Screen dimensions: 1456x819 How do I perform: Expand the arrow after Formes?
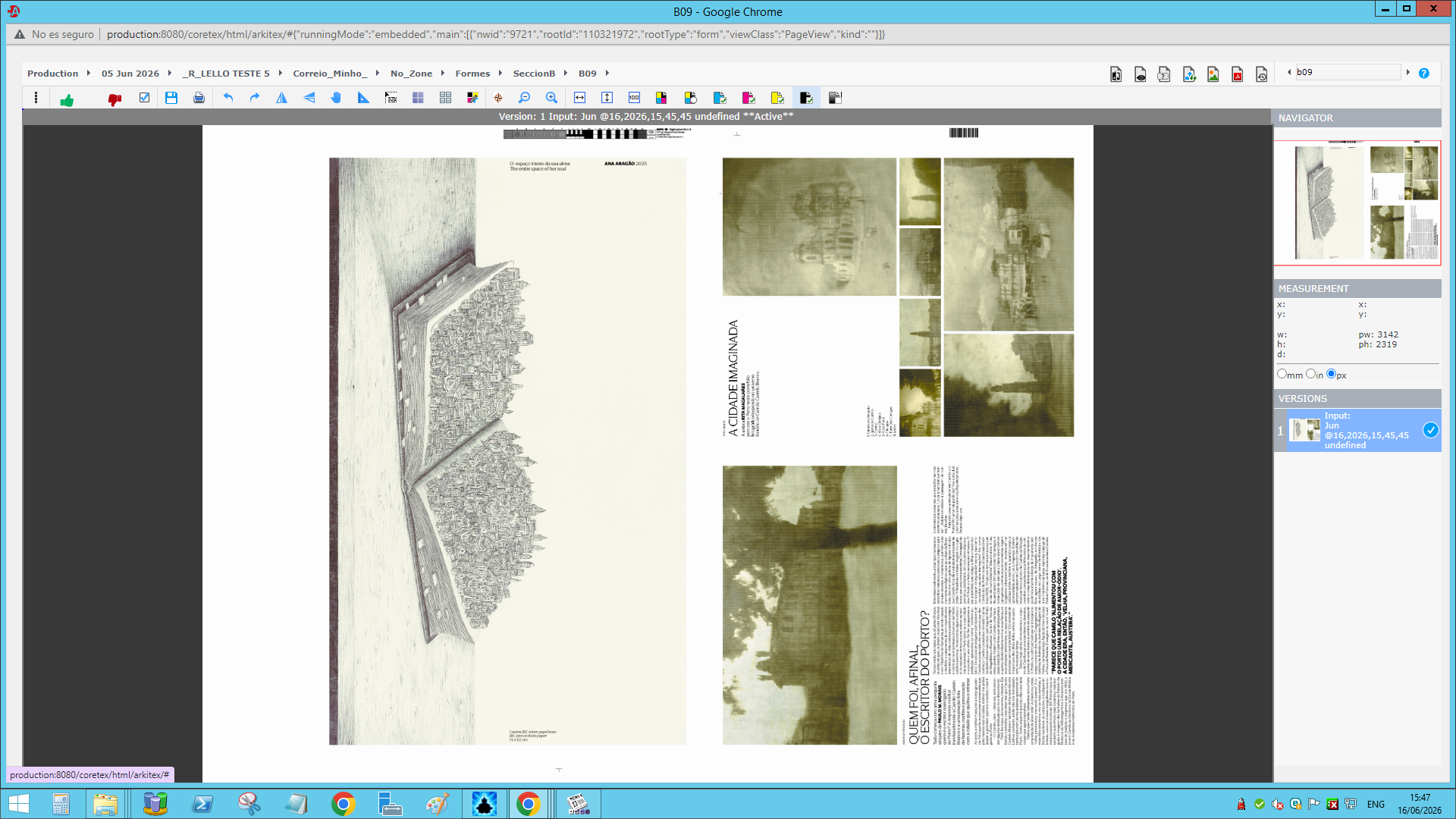(500, 73)
